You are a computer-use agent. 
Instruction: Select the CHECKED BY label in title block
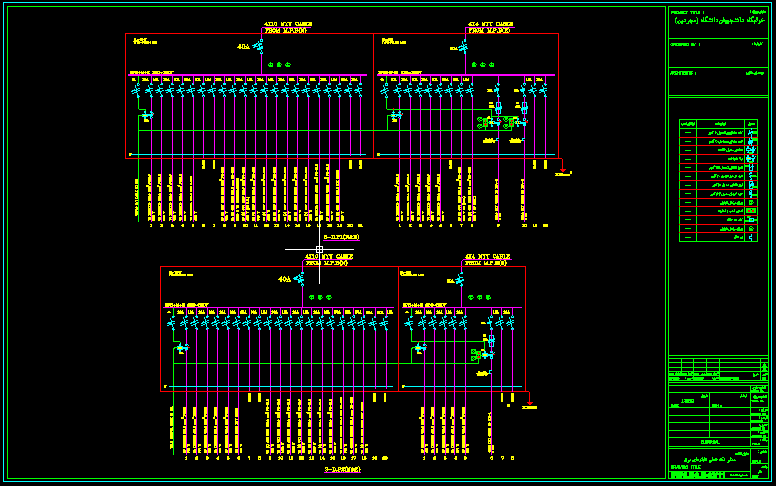click(684, 45)
